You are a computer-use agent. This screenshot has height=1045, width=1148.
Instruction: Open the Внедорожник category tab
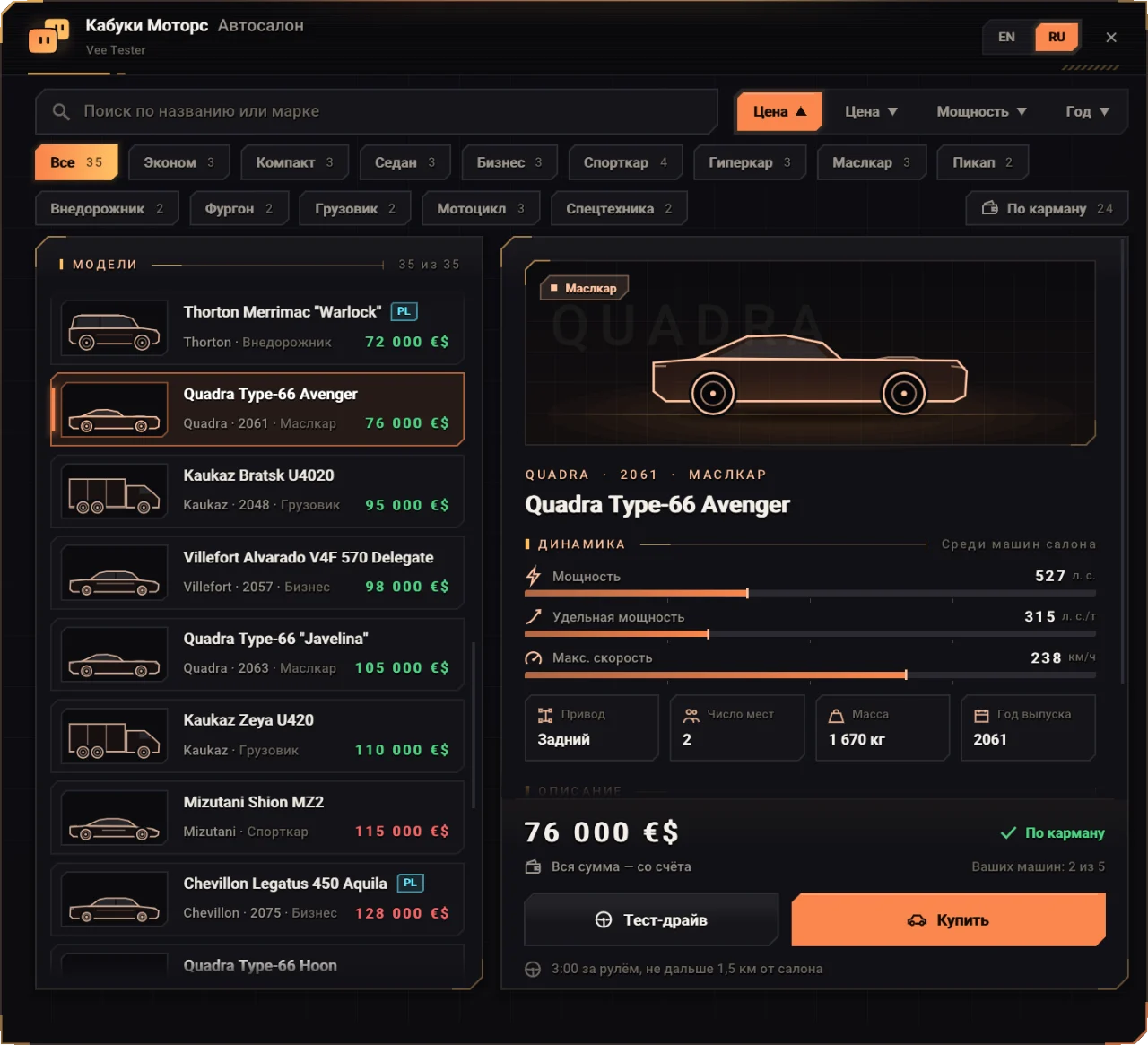[x=107, y=208]
